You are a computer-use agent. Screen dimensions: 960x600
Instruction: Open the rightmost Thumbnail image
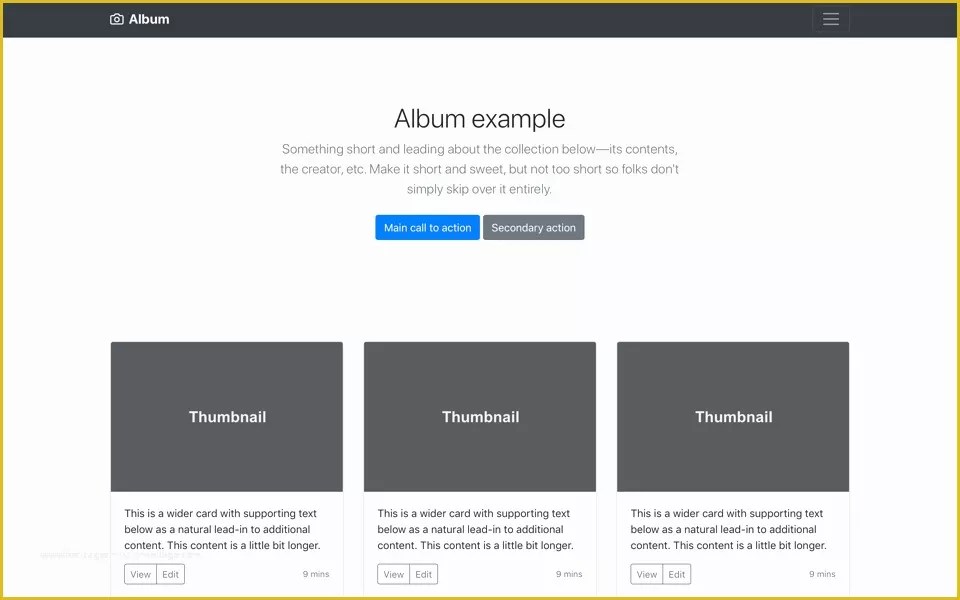click(x=733, y=416)
